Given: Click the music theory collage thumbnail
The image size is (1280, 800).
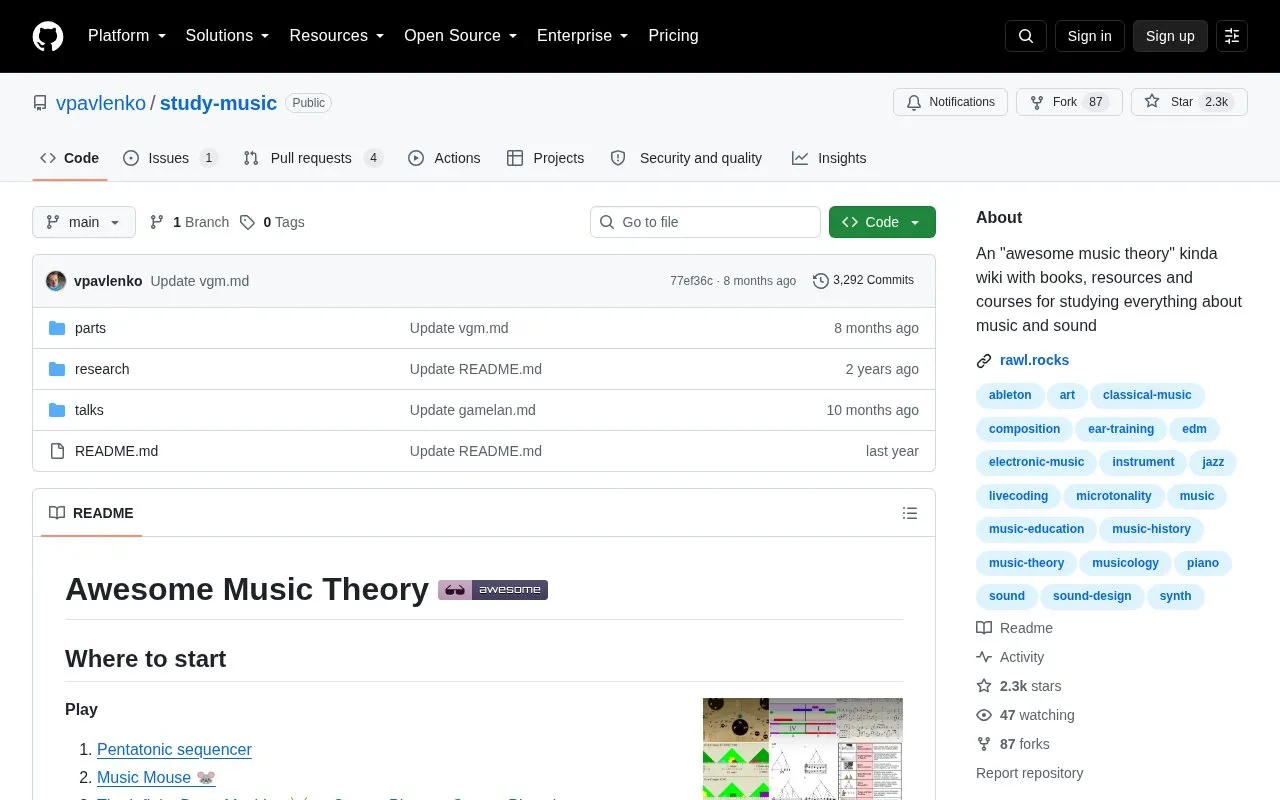Looking at the screenshot, I should (803, 748).
